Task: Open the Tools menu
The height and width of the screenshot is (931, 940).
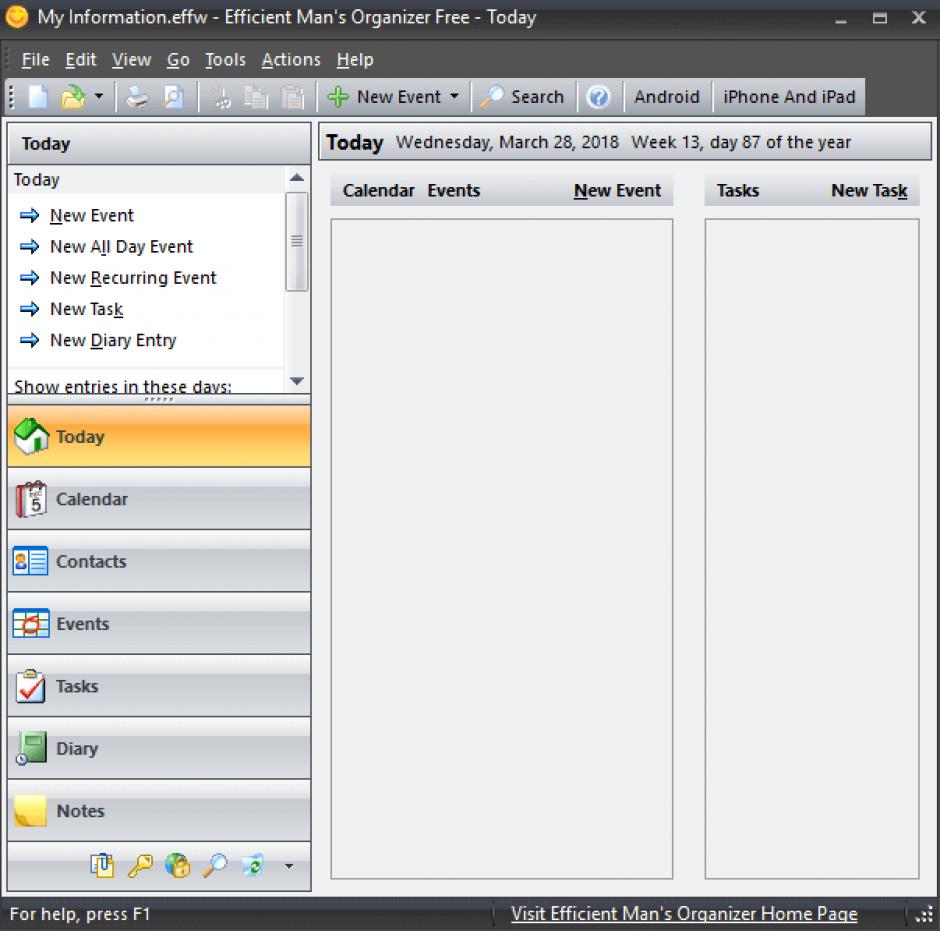Action: point(225,59)
